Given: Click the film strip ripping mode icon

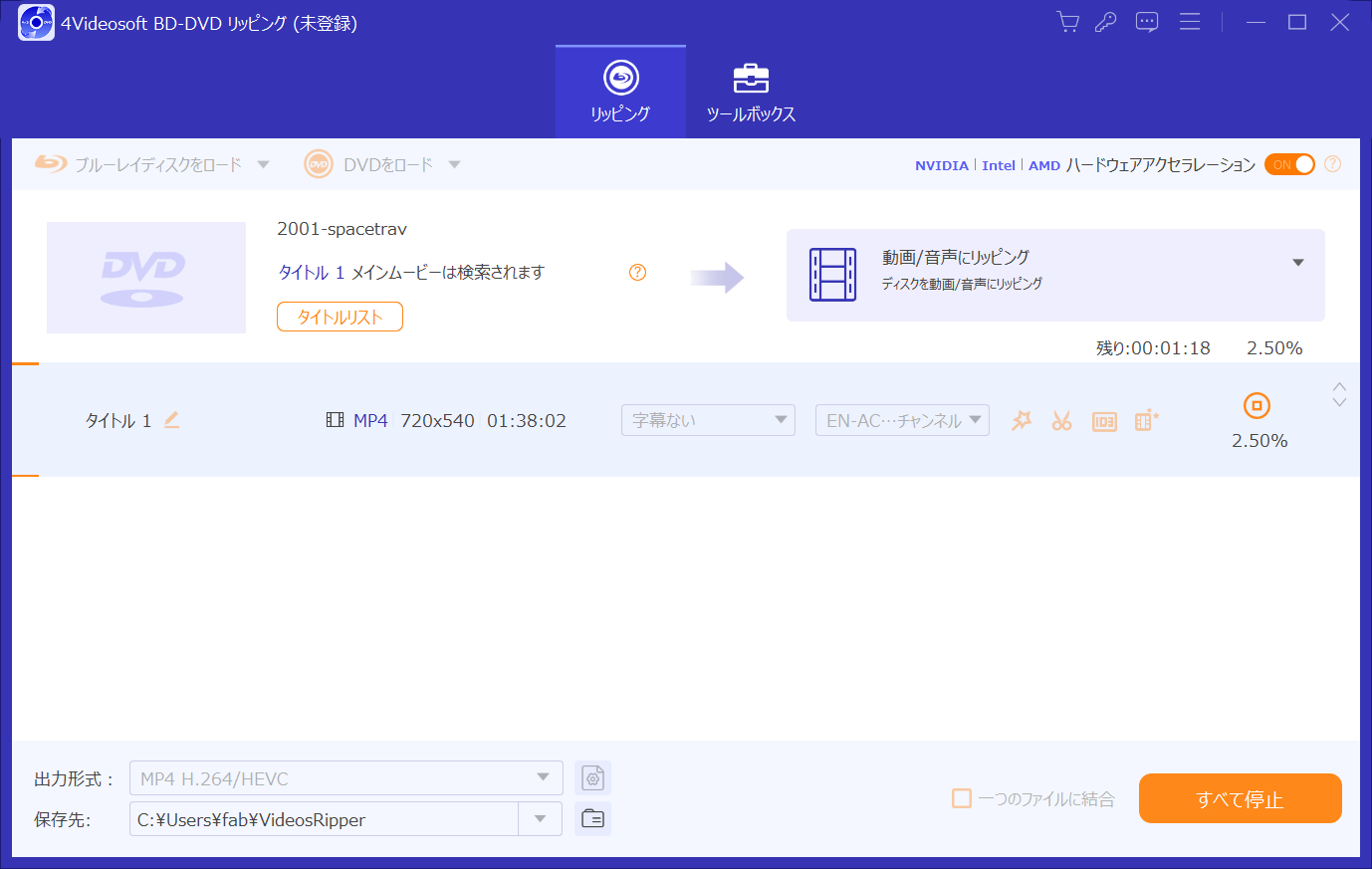Looking at the screenshot, I should pyautogui.click(x=832, y=275).
